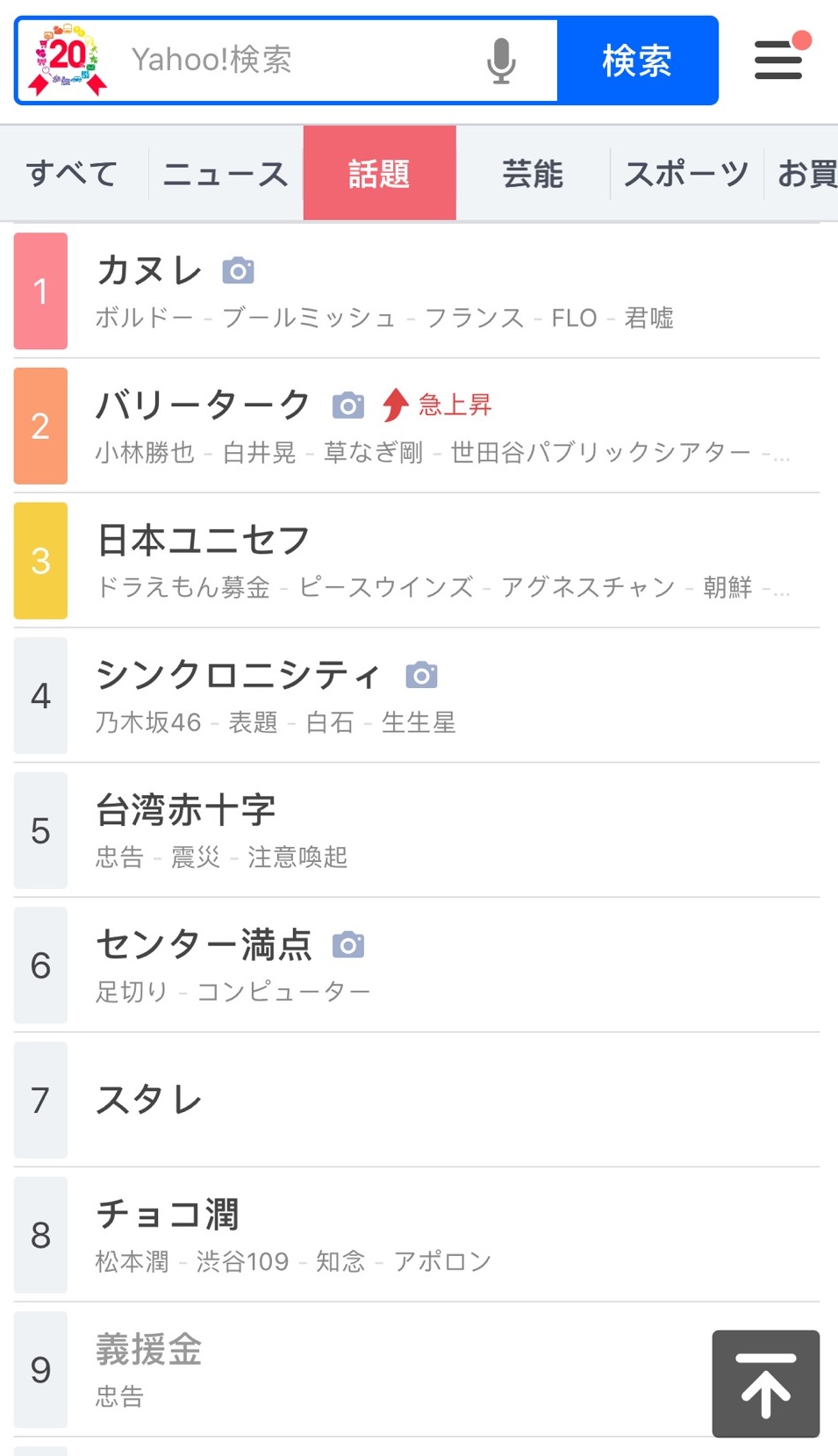Tap the red 急上昇 rising arrow

coord(396,405)
